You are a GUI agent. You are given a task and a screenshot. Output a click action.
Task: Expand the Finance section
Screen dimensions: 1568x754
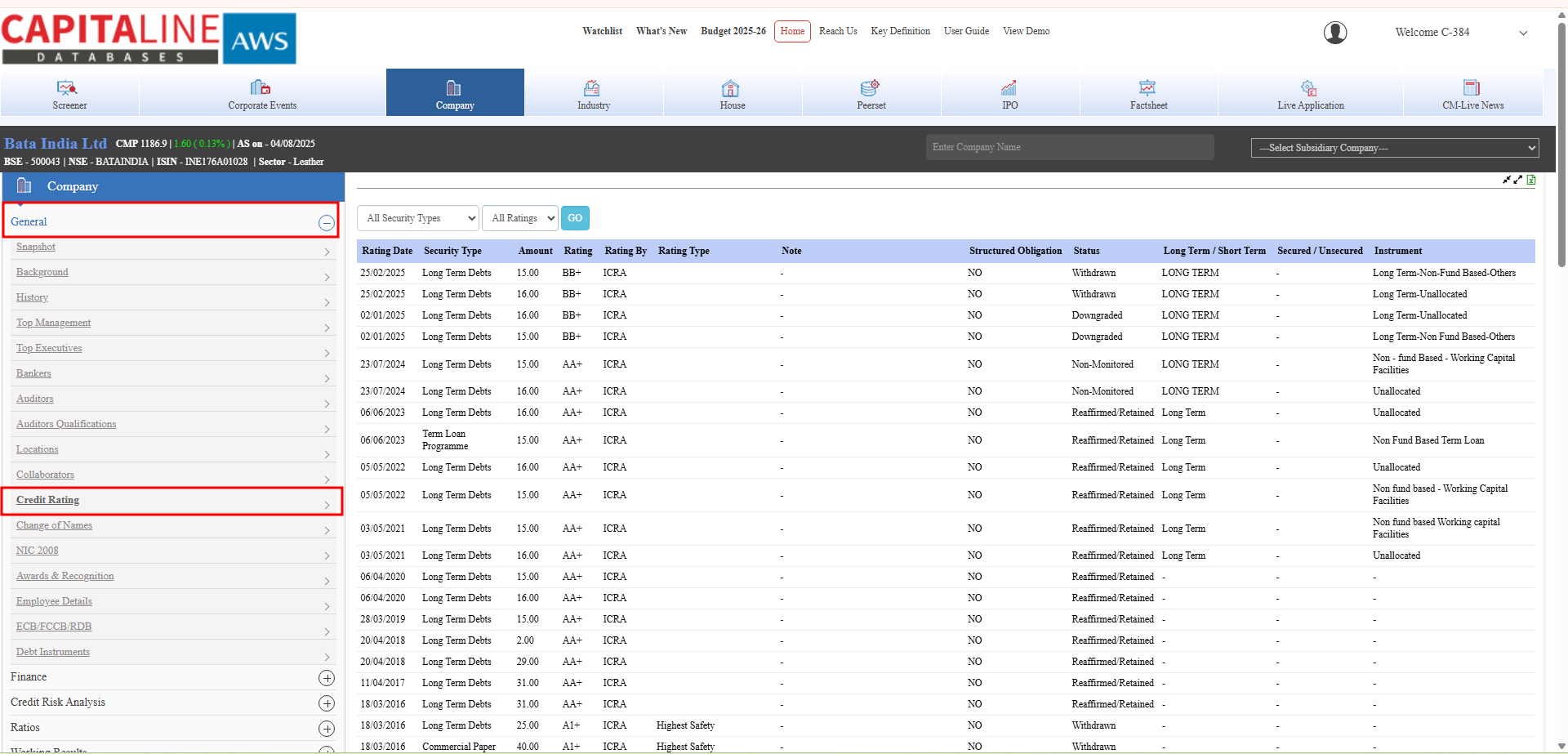tap(326, 678)
